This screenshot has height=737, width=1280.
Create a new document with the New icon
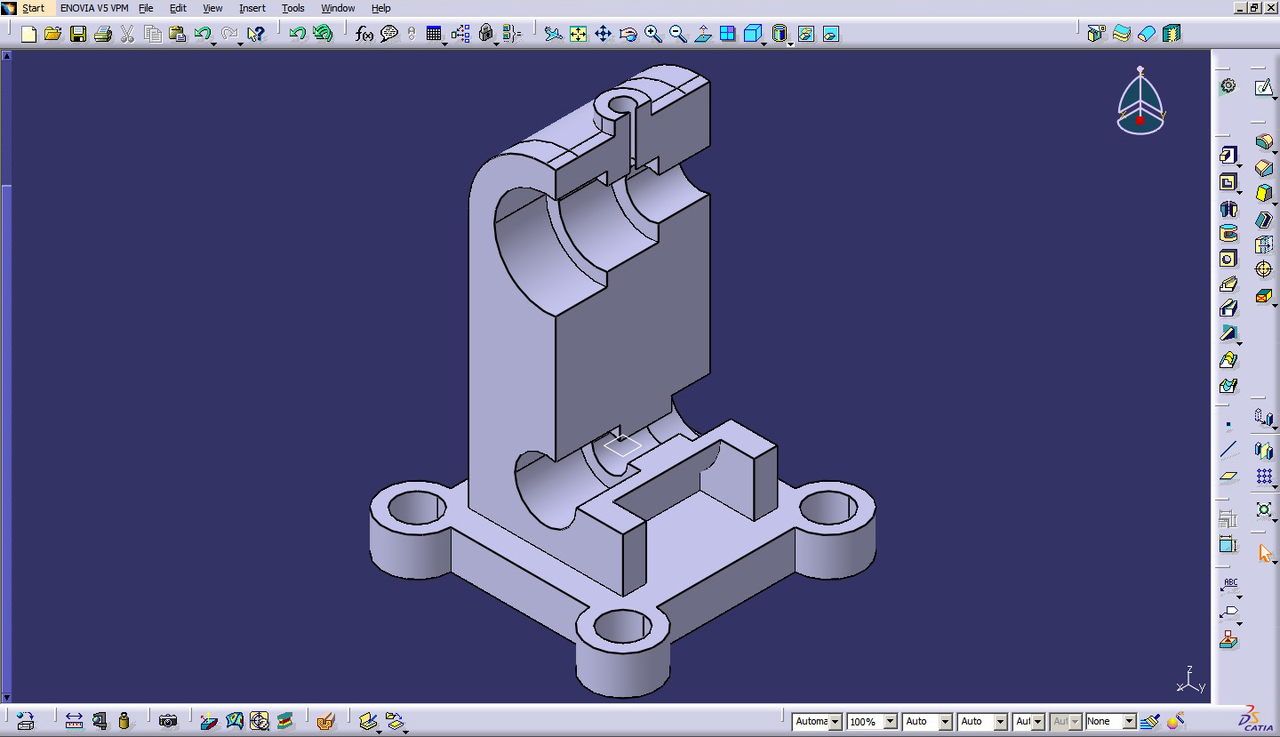[29, 34]
